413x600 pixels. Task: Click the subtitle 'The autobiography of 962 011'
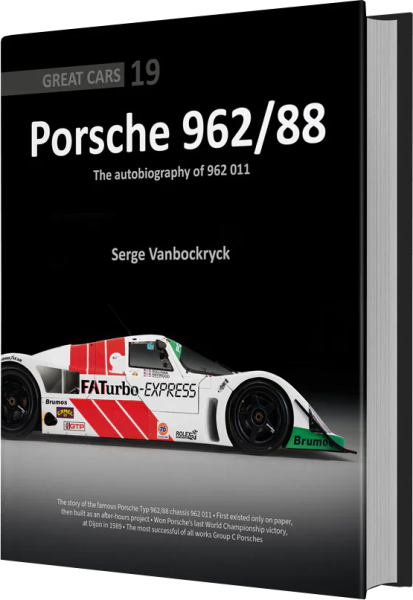[171, 172]
